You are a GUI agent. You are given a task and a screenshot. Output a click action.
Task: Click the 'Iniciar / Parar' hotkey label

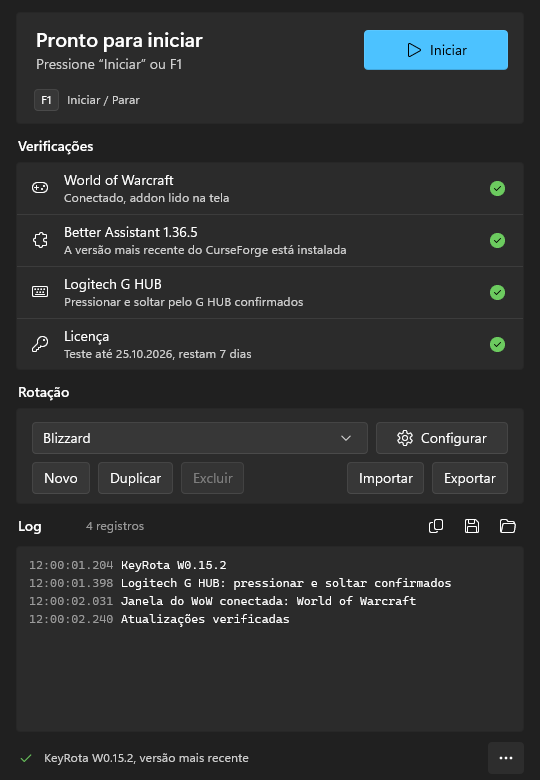coord(103,100)
